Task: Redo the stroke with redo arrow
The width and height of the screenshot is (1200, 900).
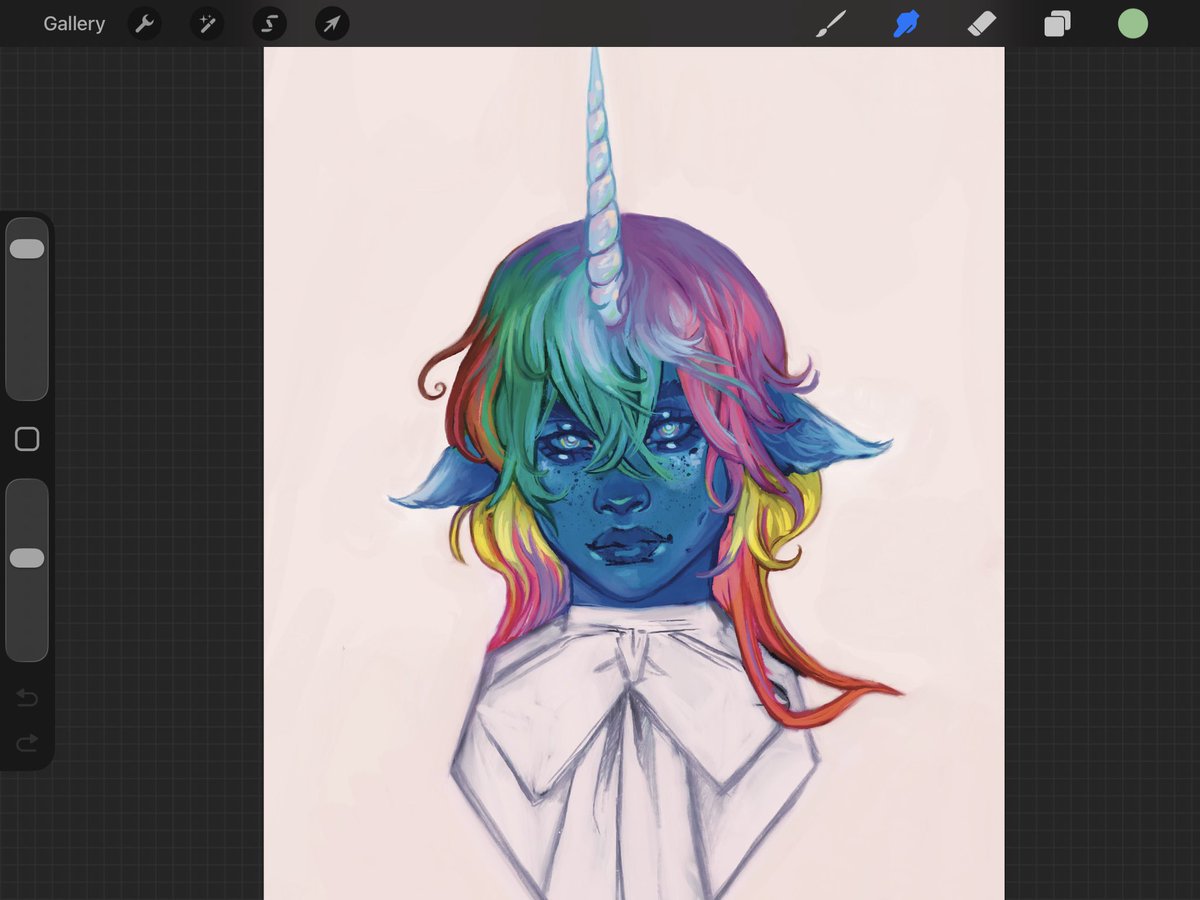Action: [x=27, y=742]
